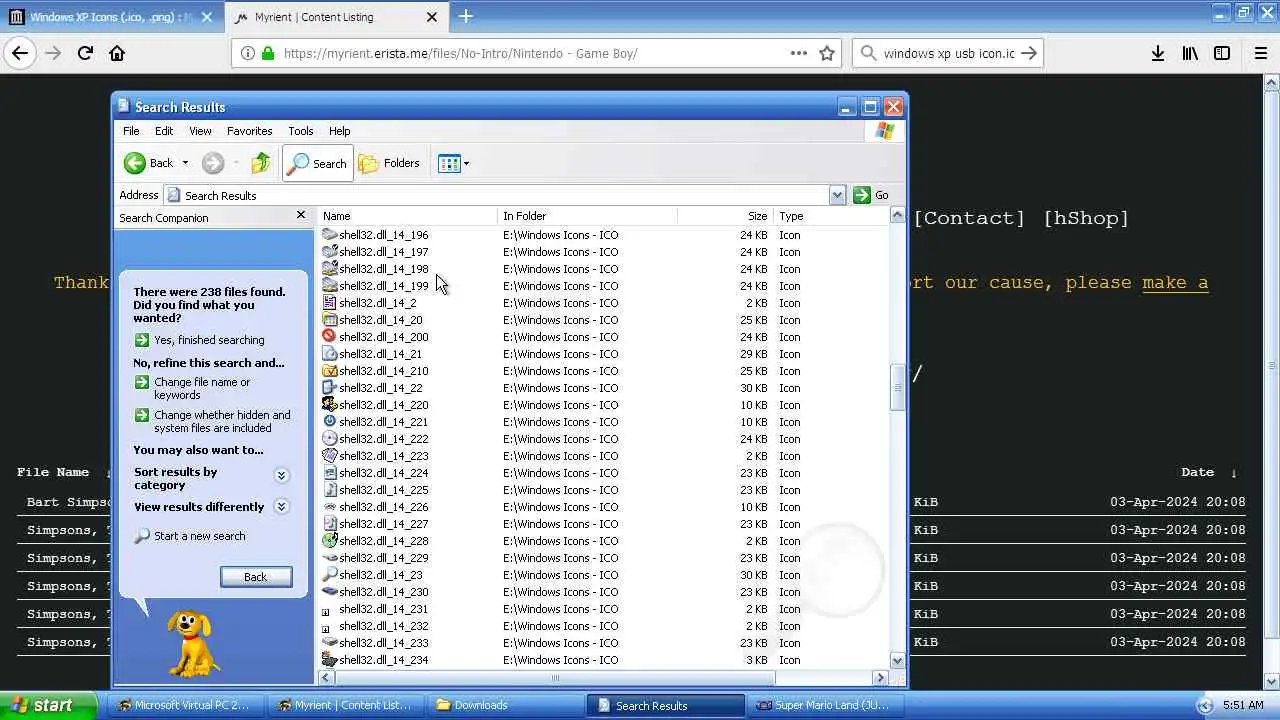The image size is (1280, 720).
Task: Select file name shell32.dll_14_227
Action: point(383,524)
